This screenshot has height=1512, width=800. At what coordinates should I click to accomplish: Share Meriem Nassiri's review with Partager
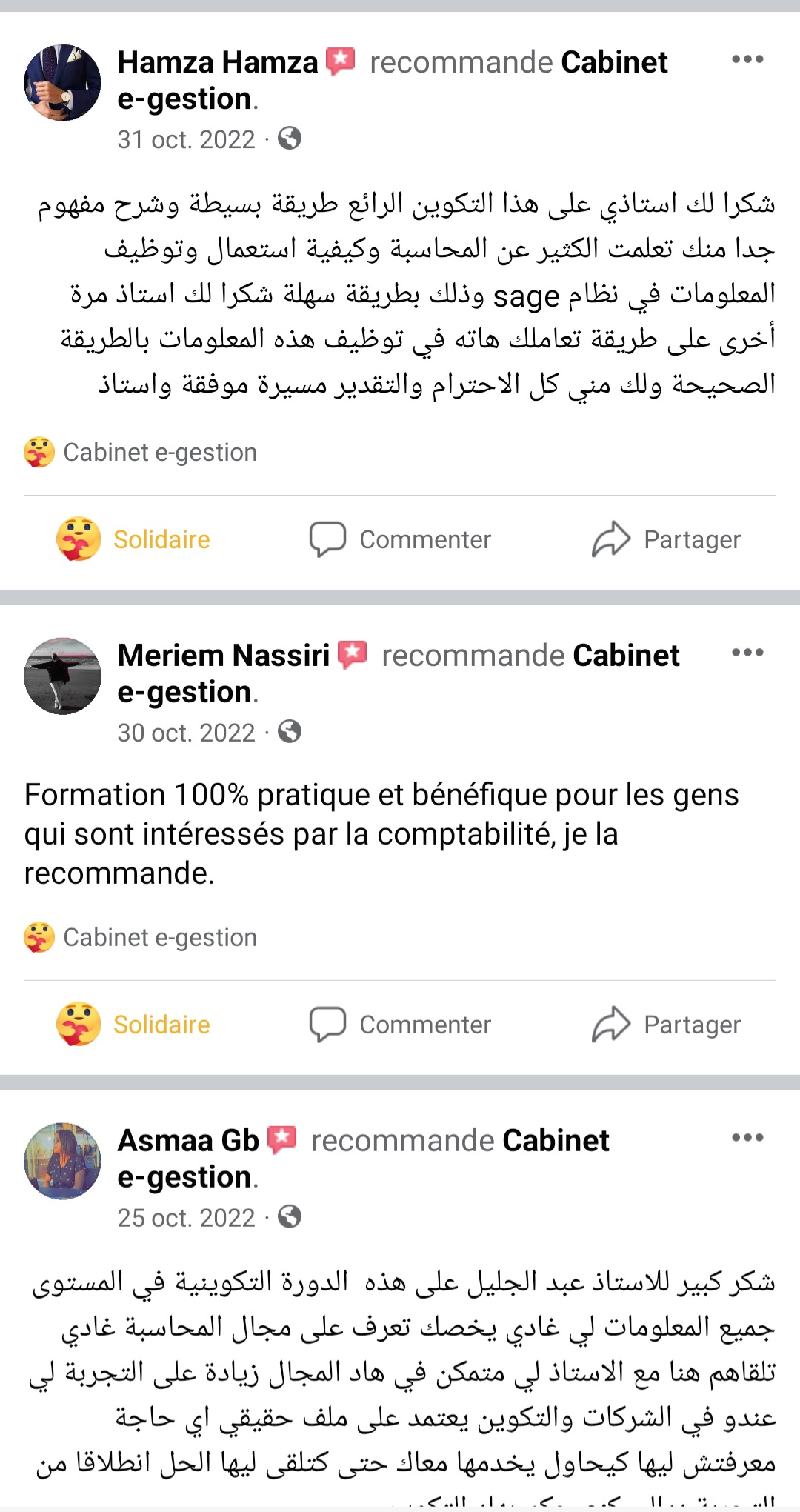point(666,1025)
